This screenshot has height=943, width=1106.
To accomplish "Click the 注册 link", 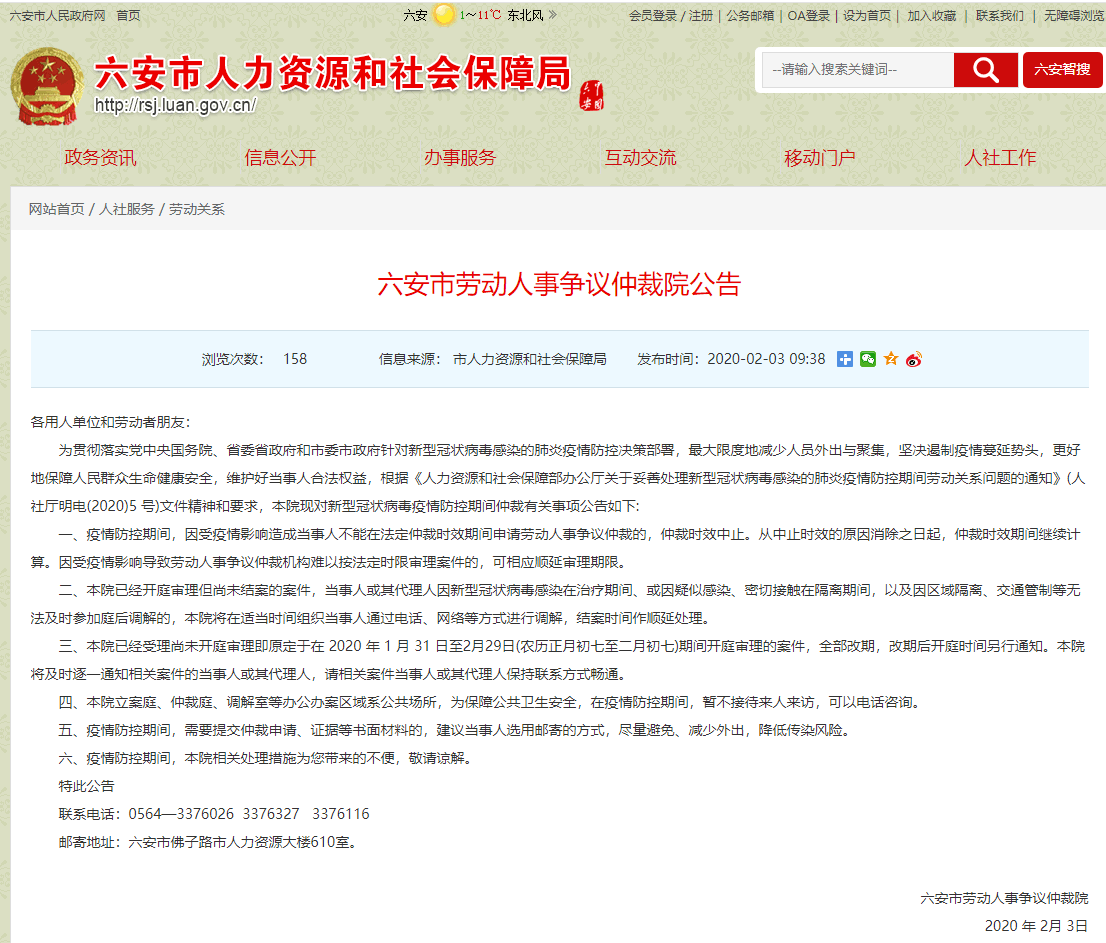I will 701,16.
